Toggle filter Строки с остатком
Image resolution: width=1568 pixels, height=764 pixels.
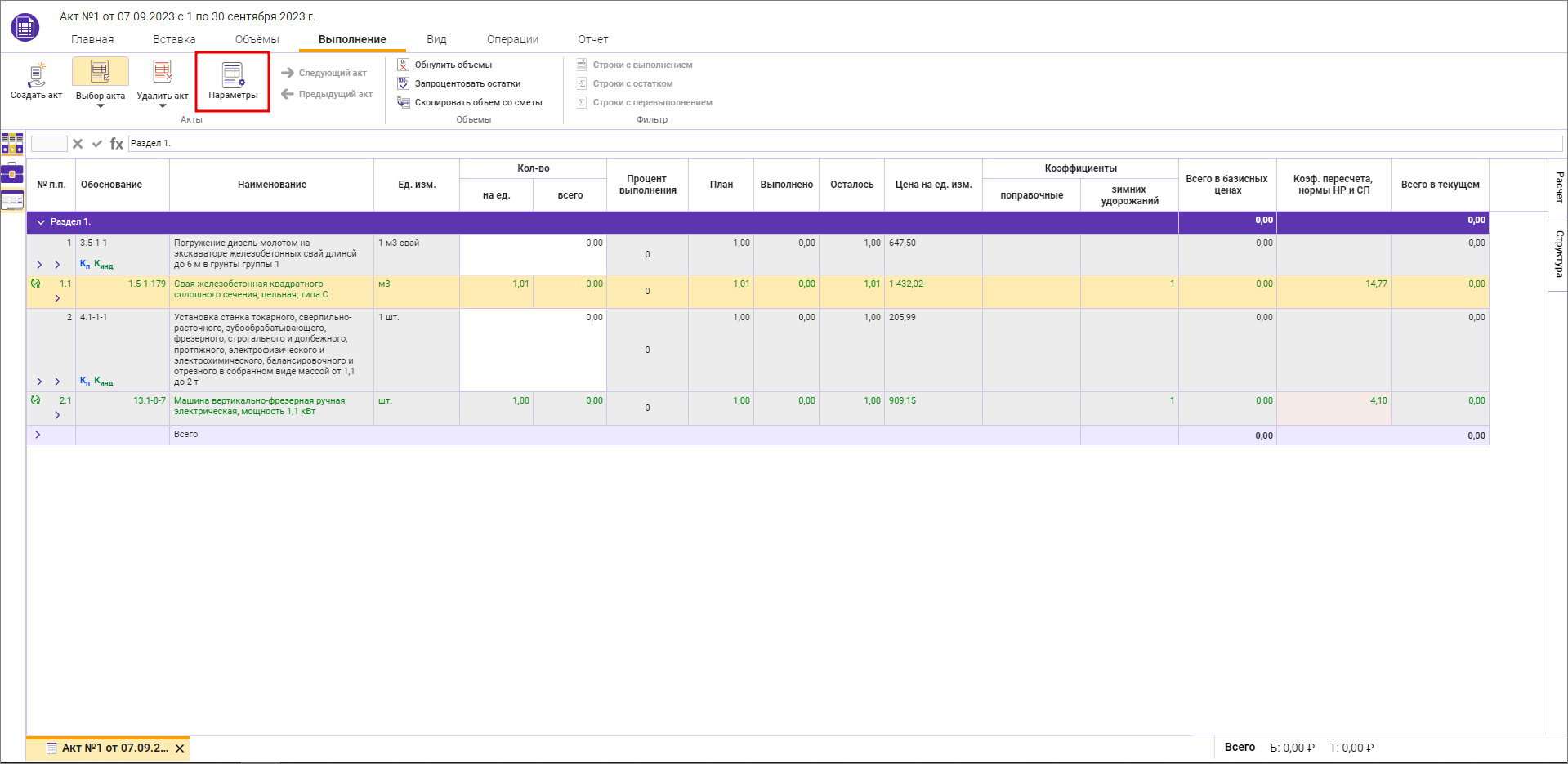[x=632, y=83]
